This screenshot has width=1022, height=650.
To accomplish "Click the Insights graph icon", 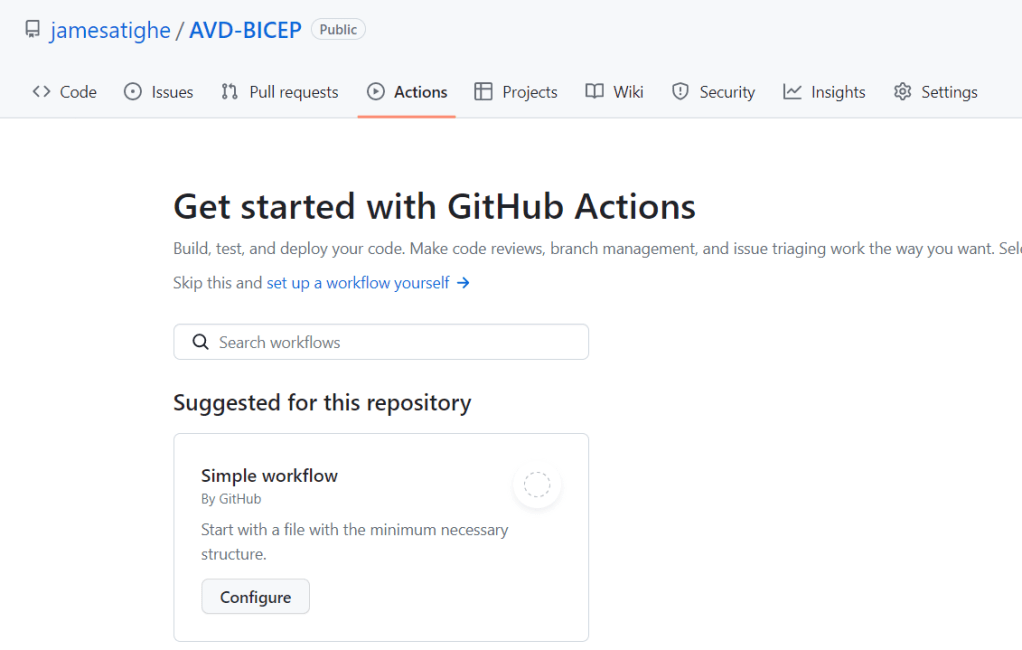I will 792,92.
